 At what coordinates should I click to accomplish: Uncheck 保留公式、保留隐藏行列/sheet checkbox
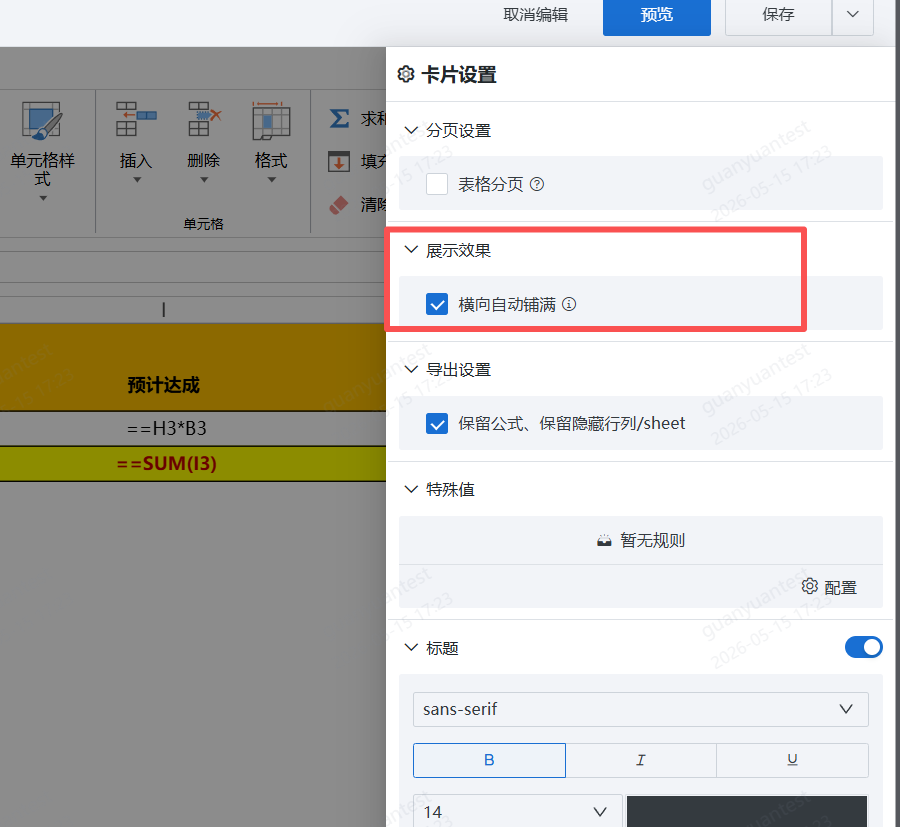437,424
